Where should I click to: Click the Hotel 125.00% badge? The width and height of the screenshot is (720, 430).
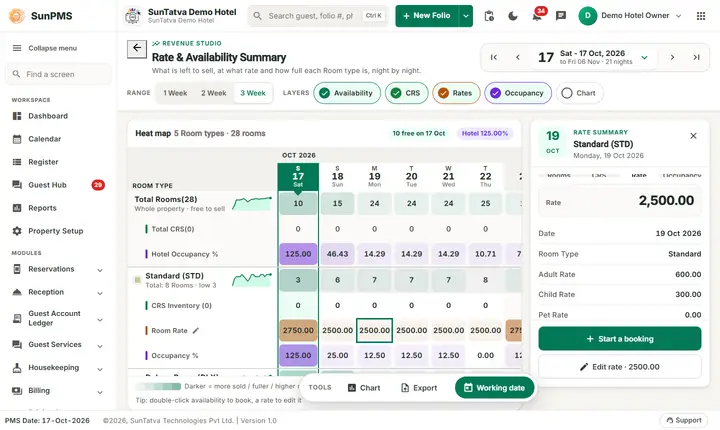485,133
